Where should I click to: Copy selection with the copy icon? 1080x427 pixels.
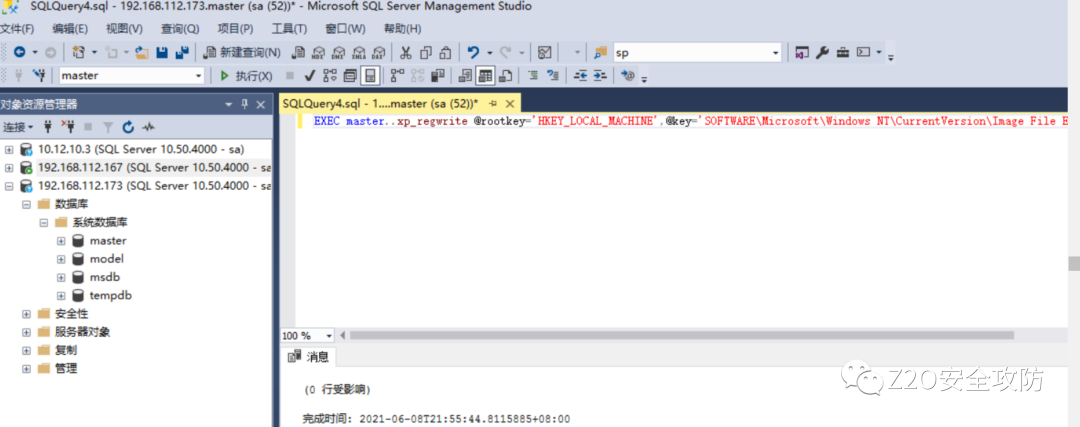pyautogui.click(x=426, y=52)
